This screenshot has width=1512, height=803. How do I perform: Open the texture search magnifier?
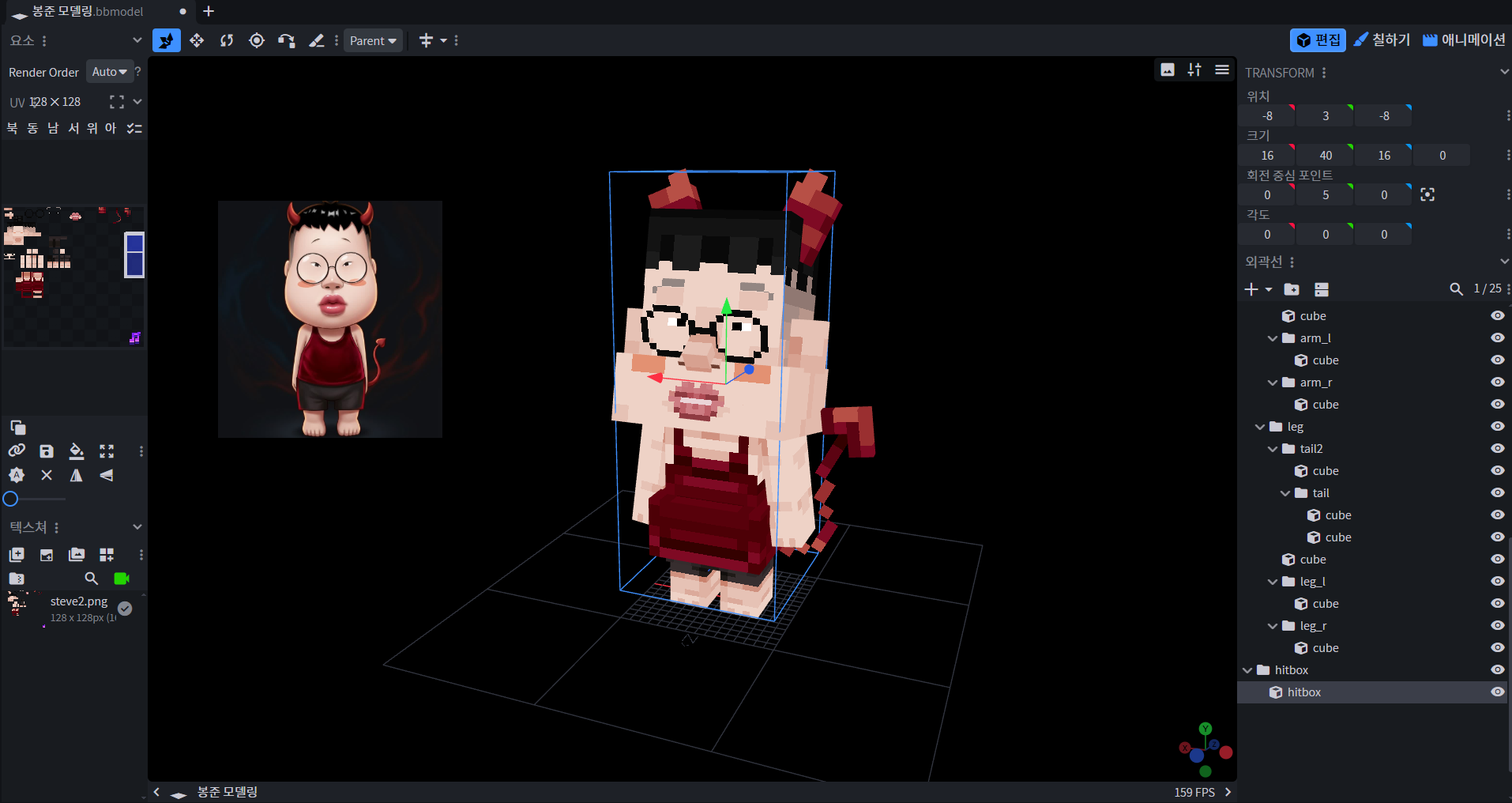92,579
